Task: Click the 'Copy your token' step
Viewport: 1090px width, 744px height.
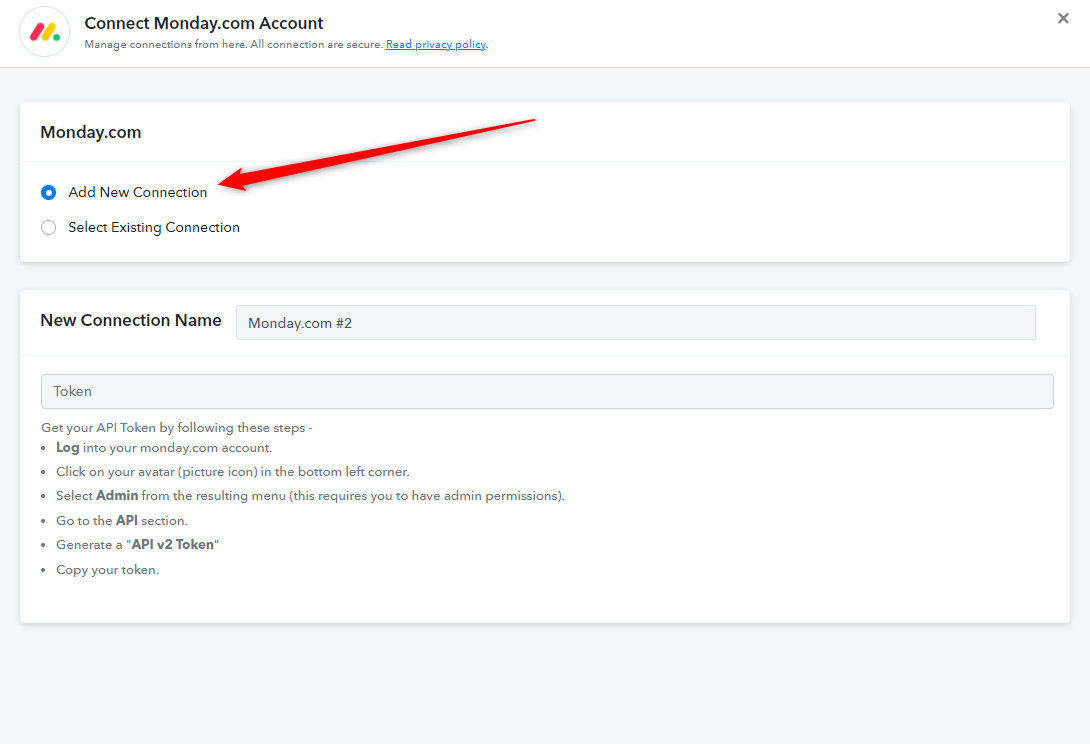Action: (x=108, y=569)
